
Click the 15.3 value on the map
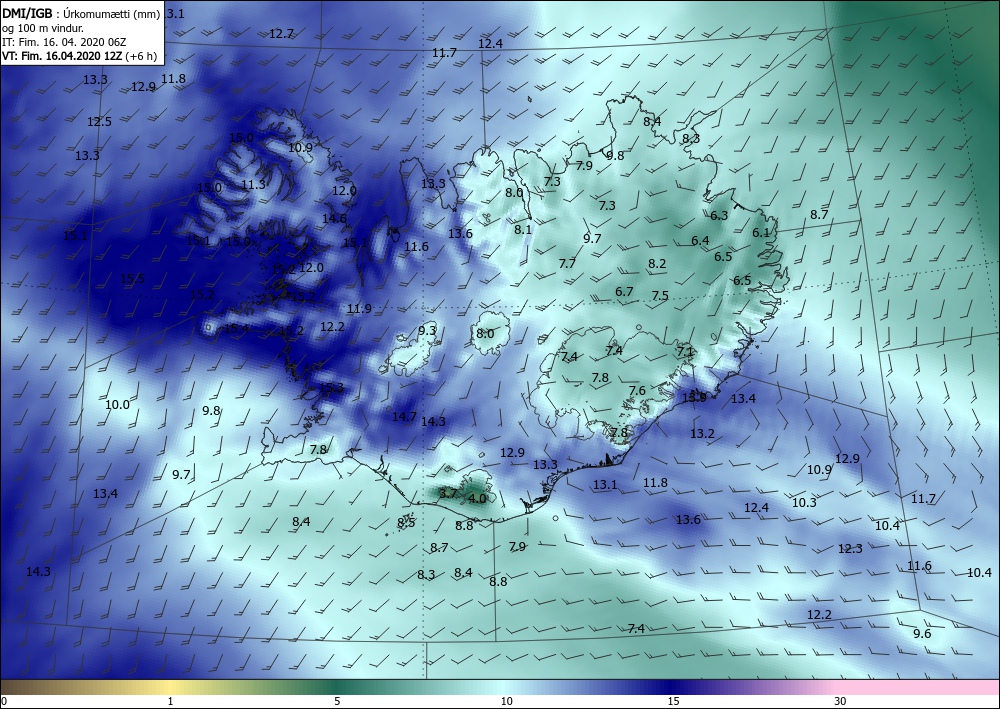point(331,388)
